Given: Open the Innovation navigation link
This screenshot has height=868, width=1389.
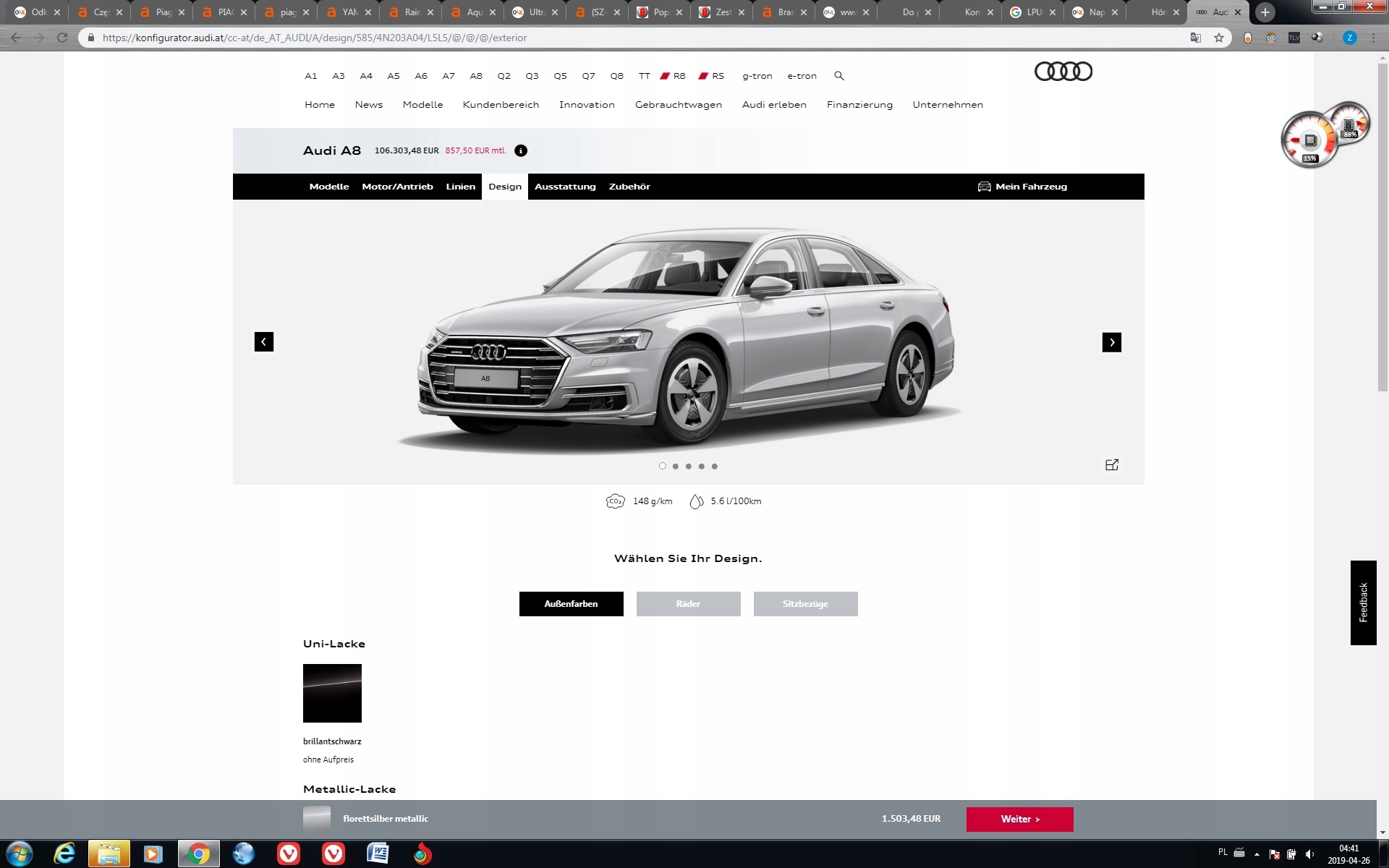Looking at the screenshot, I should (x=587, y=105).
